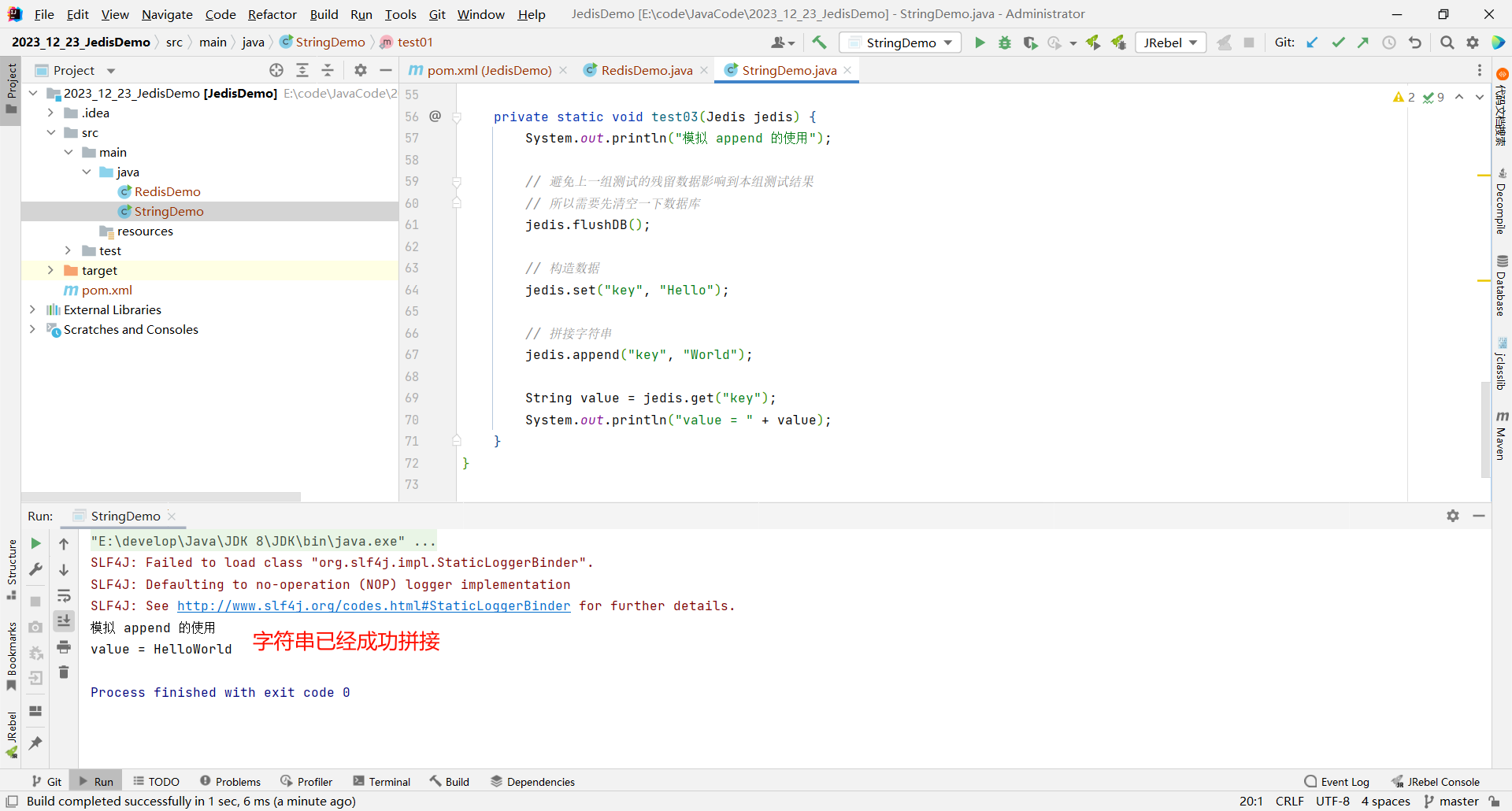This screenshot has height=811, width=1512.
Task: Expand all in Project panel
Action: pos(302,70)
